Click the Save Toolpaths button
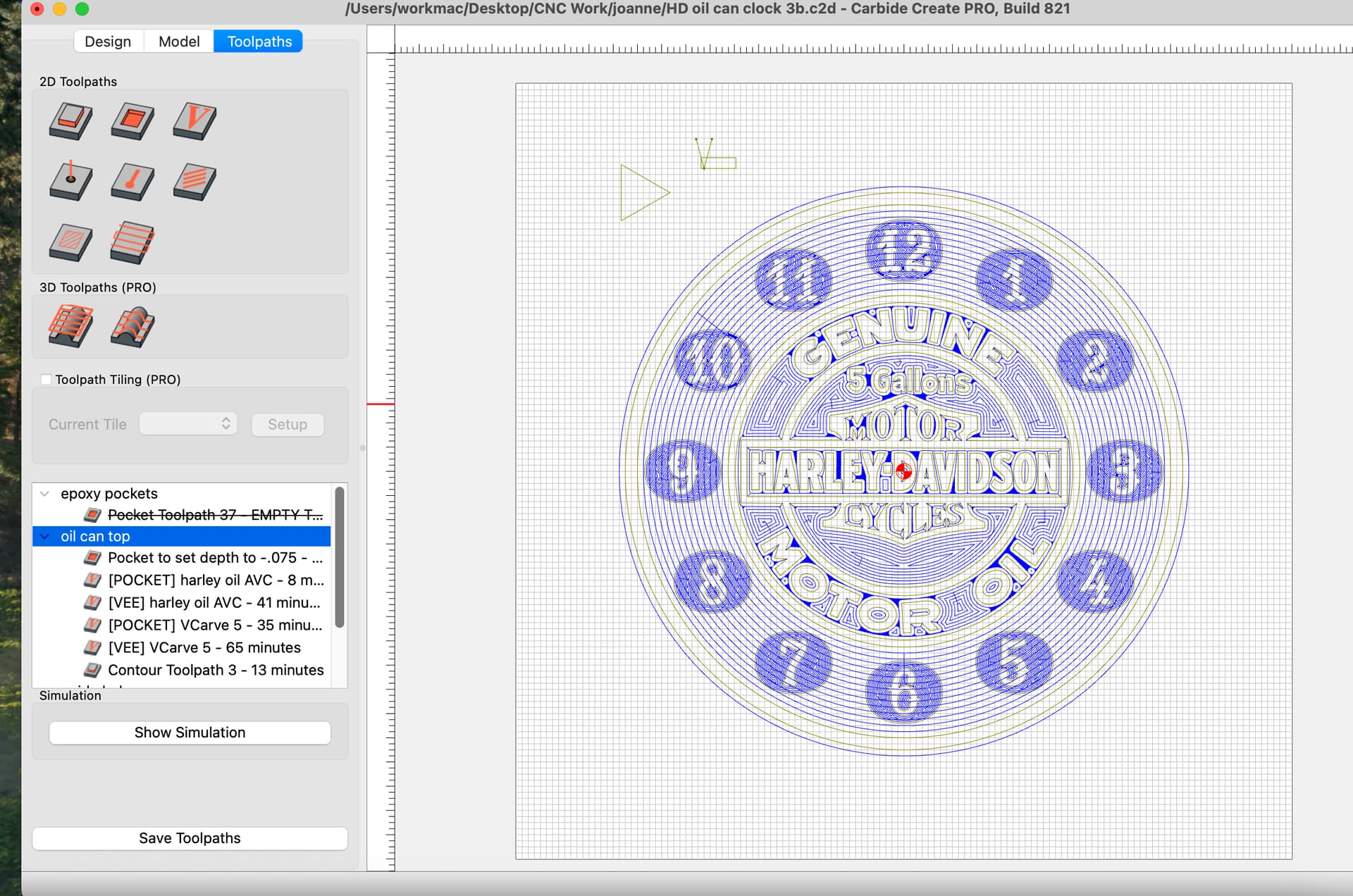This screenshot has height=896, width=1353. pos(190,838)
